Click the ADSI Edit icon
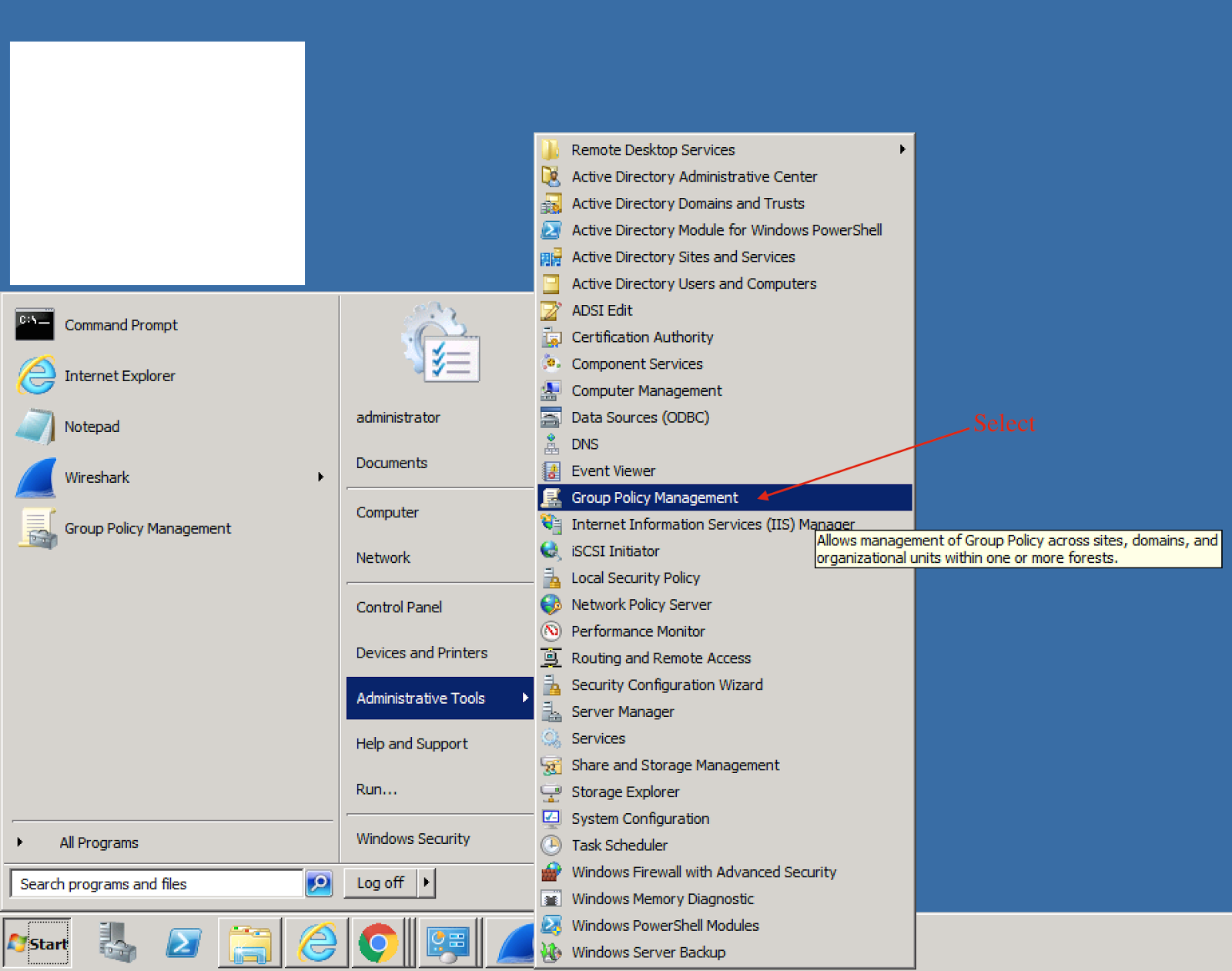 tap(551, 310)
